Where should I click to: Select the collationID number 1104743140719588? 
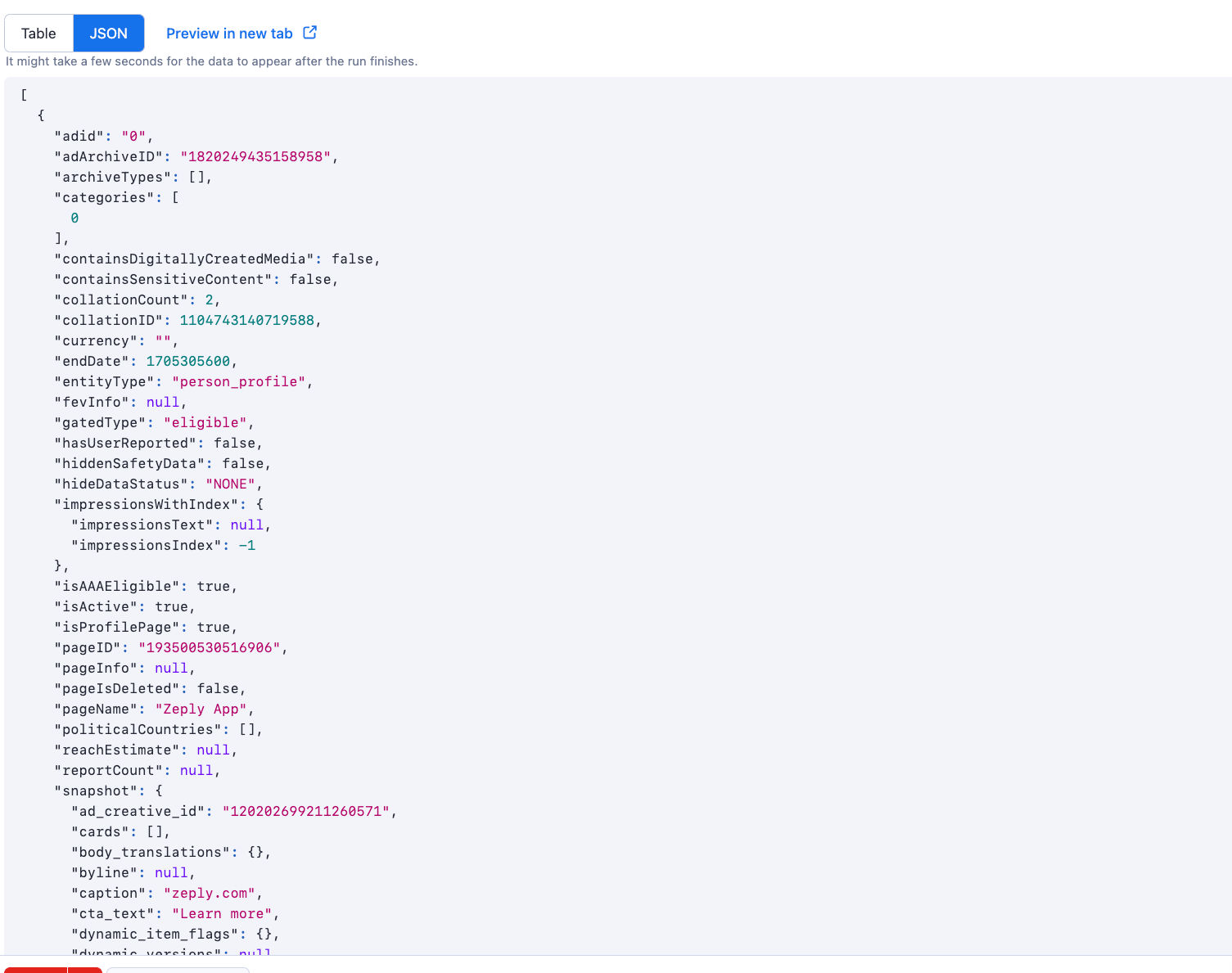point(248,320)
